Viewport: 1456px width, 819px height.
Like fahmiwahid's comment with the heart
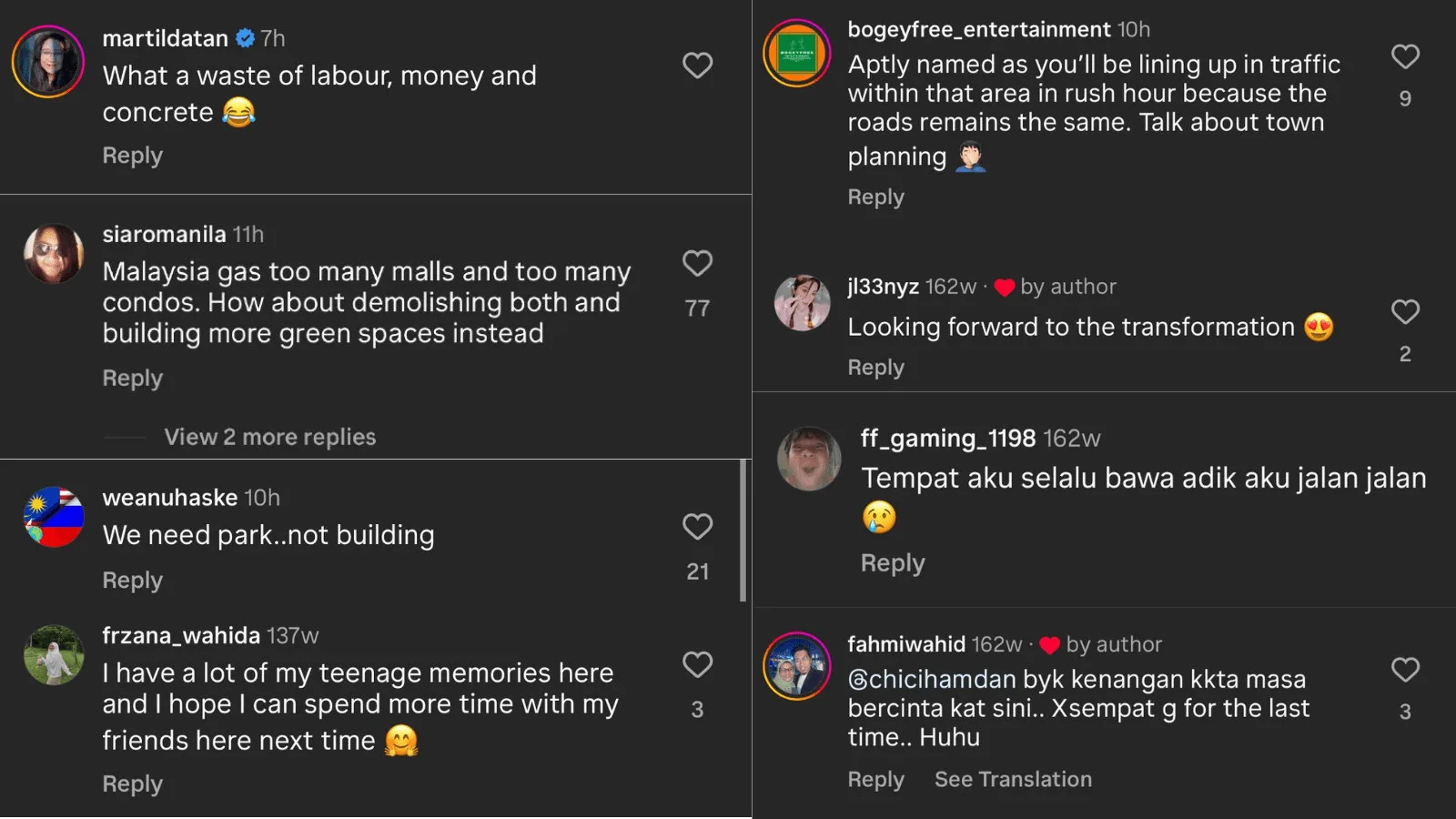point(1405,671)
